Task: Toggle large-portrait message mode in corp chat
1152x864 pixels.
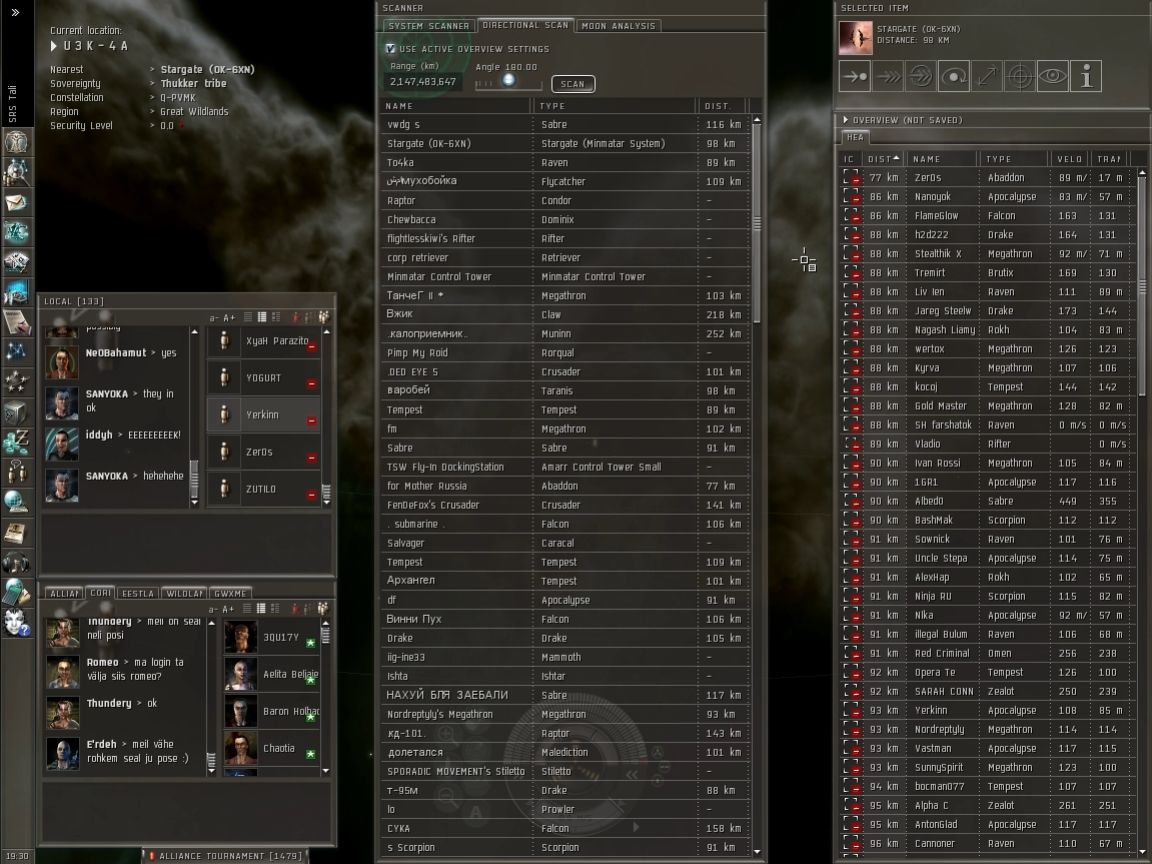Action: (x=275, y=608)
